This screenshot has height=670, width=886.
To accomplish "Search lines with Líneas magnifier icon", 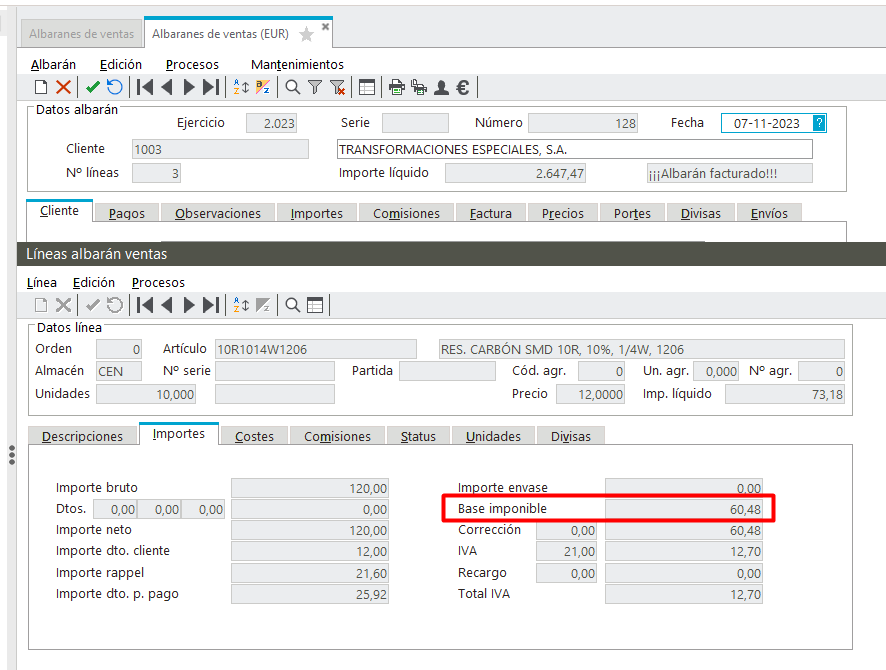I will [293, 305].
